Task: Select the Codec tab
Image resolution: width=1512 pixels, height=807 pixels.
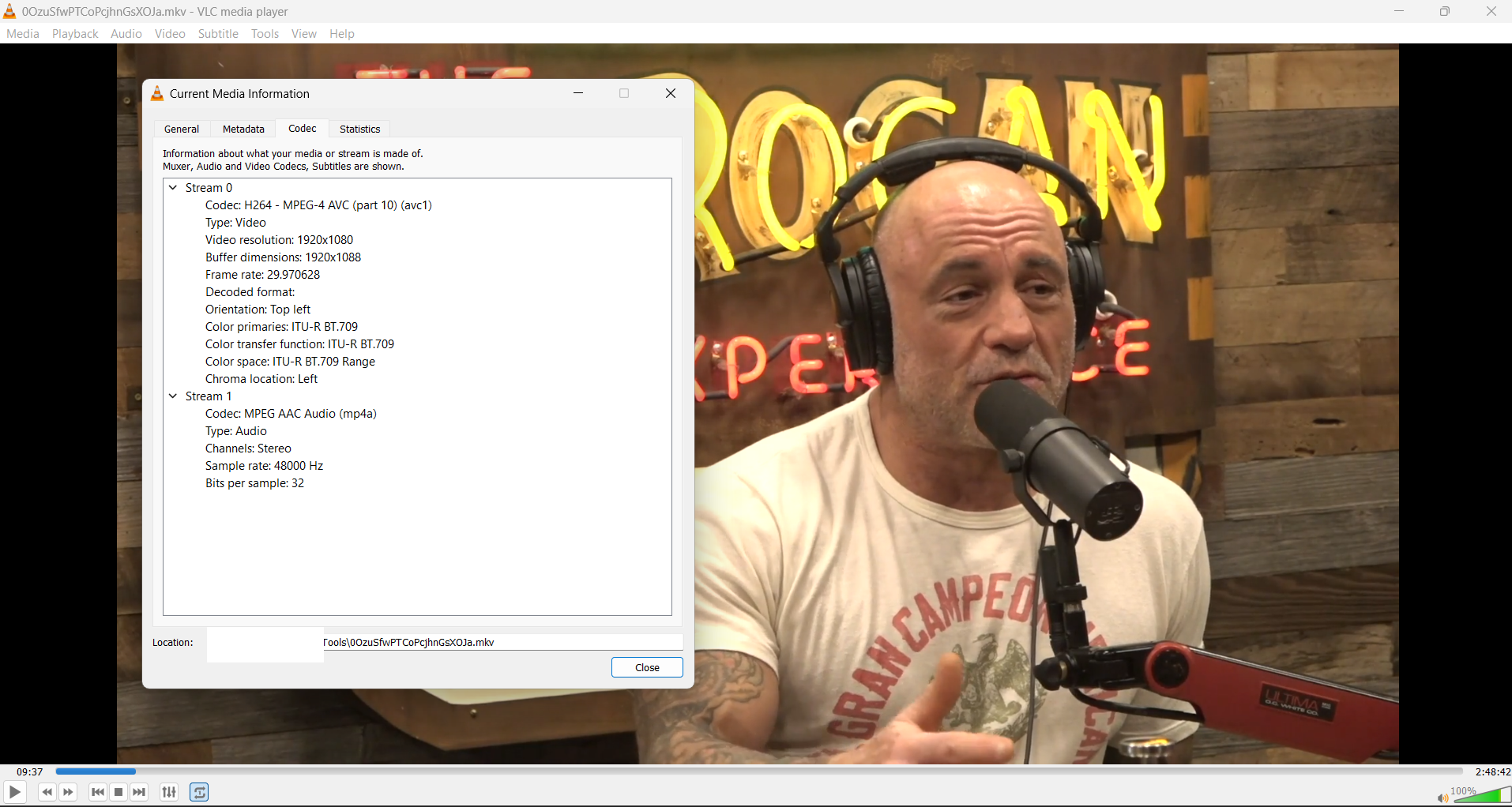Action: (x=303, y=128)
